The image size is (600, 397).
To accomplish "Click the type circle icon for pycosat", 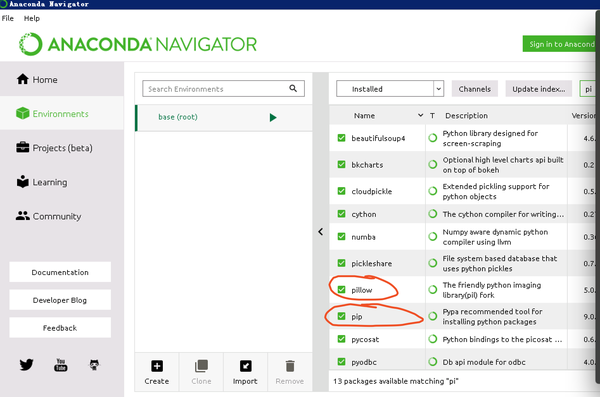I will (x=433, y=339).
